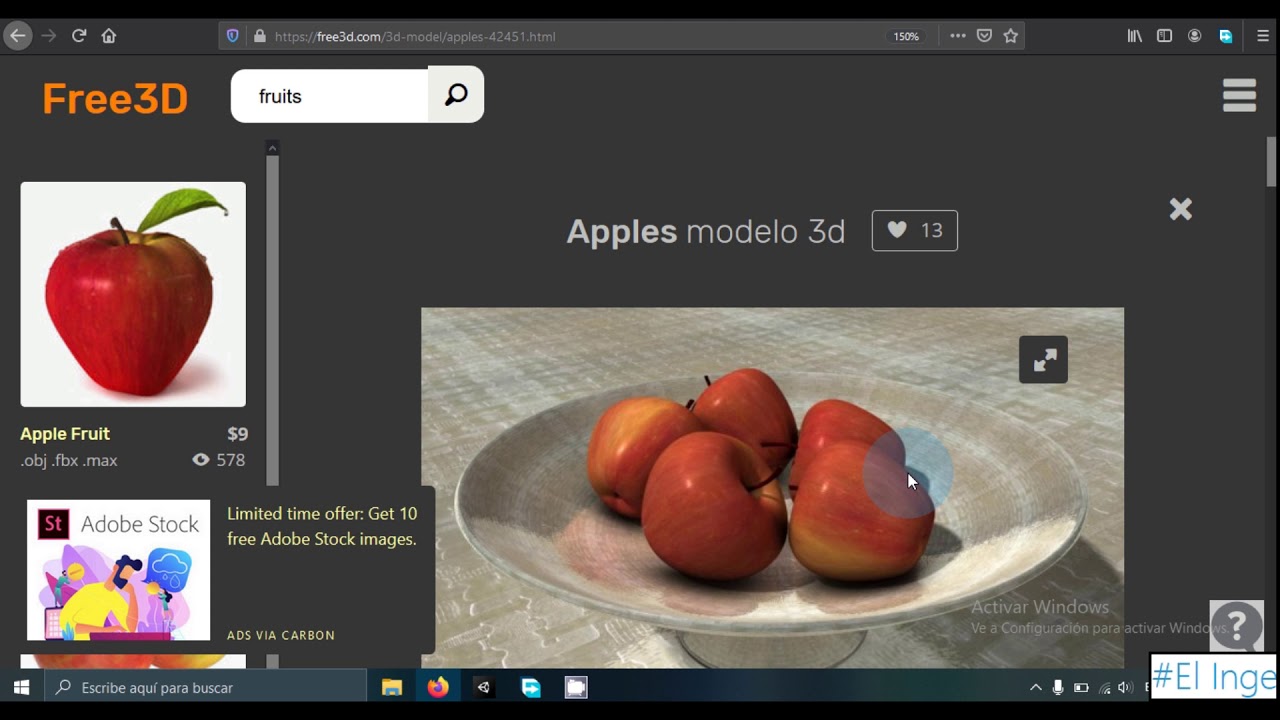Viewport: 1280px width, 720px height.
Task: Open the Firefox application menu
Action: point(1263,36)
